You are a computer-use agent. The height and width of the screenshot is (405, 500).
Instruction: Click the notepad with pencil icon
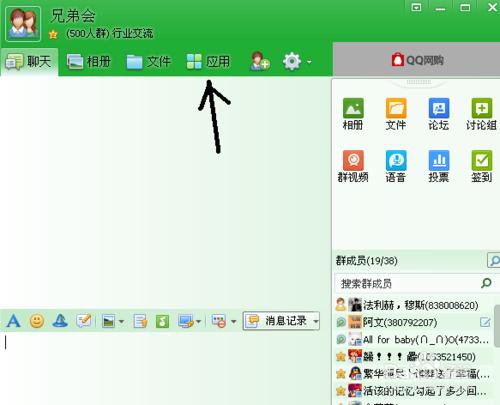(x=84, y=321)
